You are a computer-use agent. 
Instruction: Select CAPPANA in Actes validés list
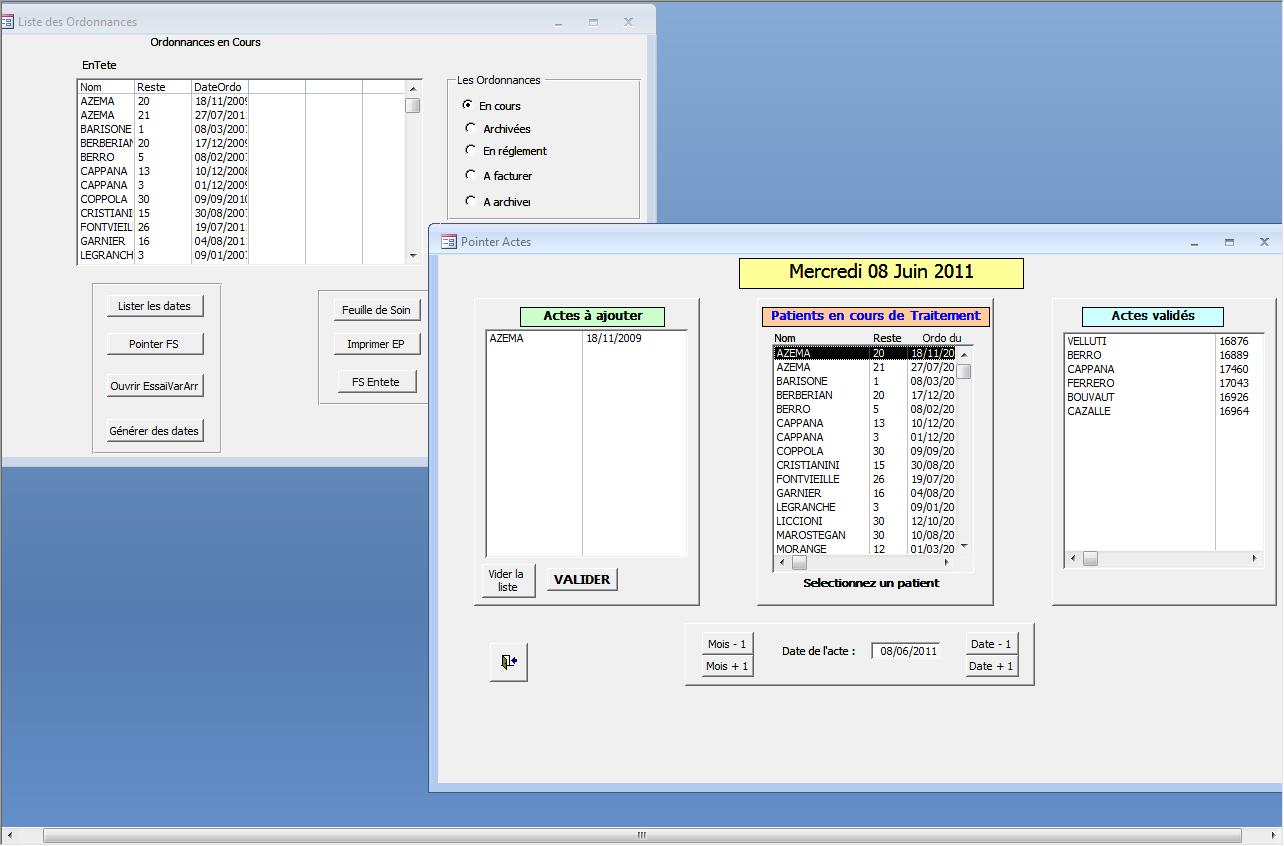tap(1163, 369)
